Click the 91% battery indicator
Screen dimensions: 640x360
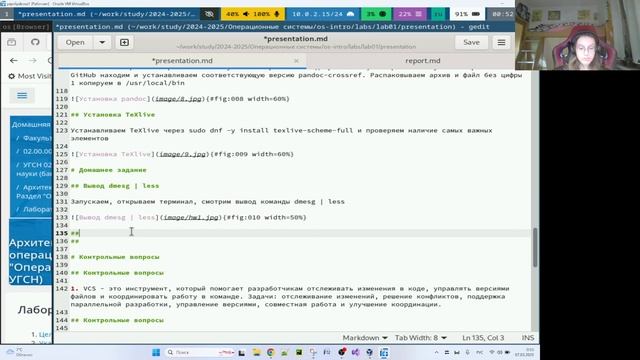(467, 14)
